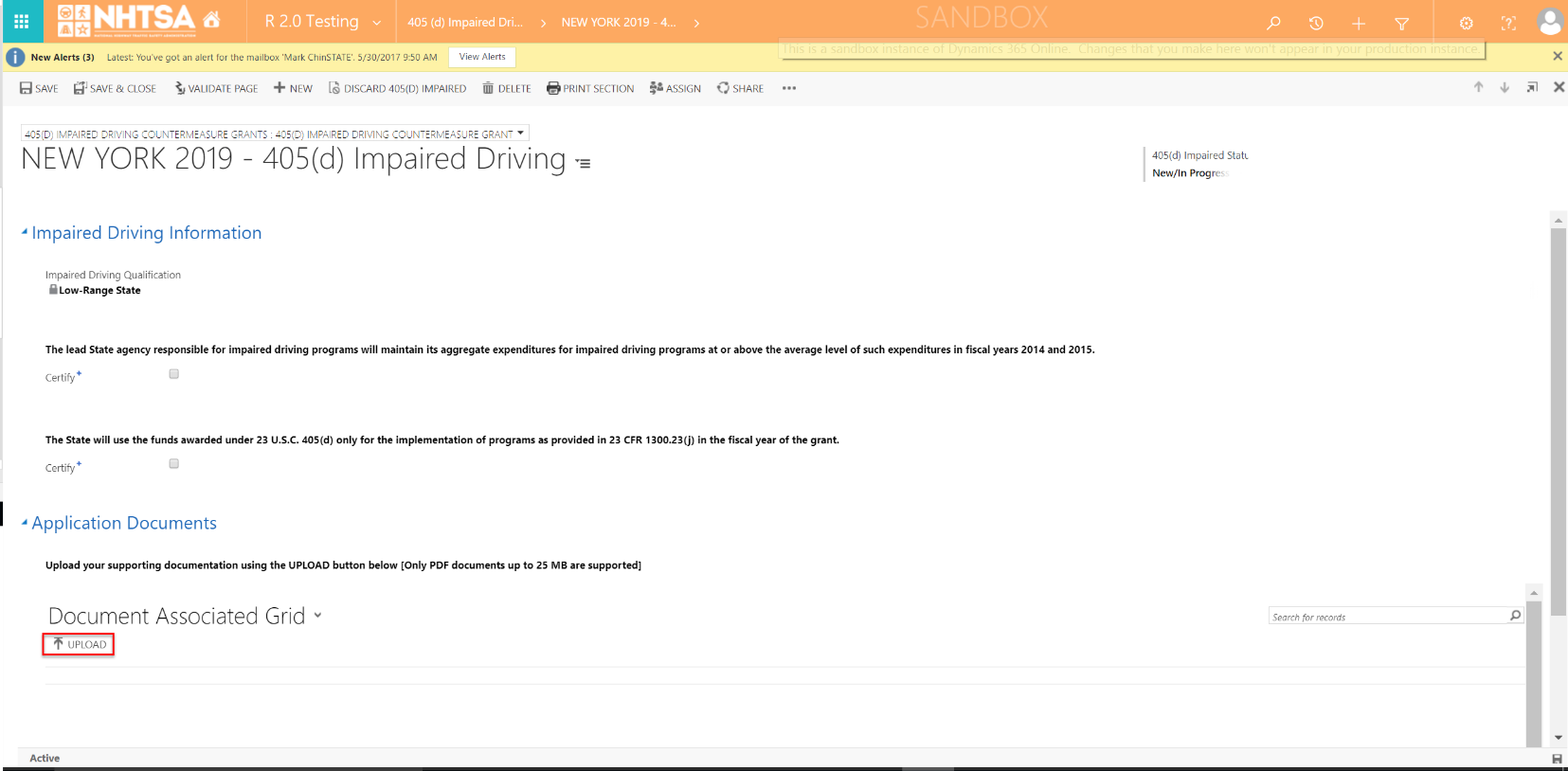Open the help question mark icon
1568x771 pixels.
(x=1508, y=23)
